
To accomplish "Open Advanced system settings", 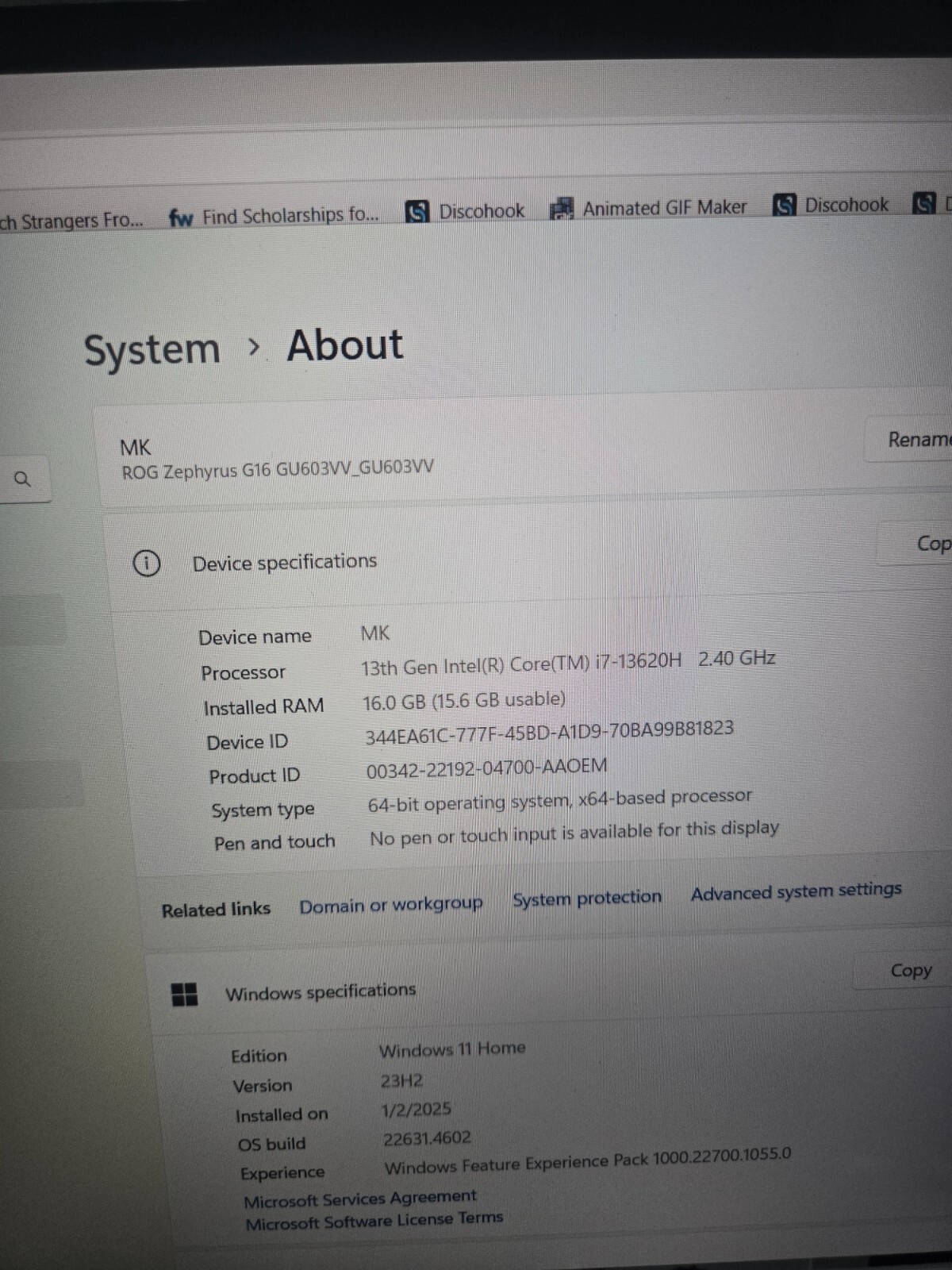I will tap(796, 891).
